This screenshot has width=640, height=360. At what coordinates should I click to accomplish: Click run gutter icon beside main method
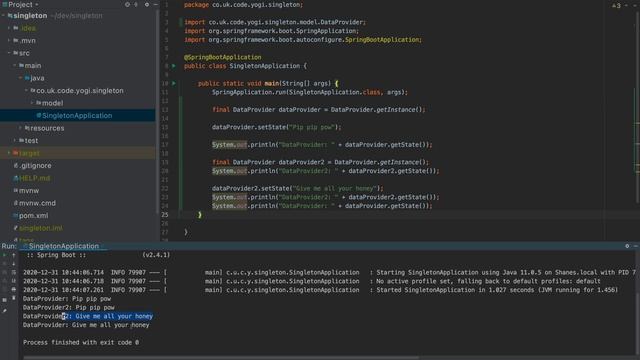click(174, 83)
